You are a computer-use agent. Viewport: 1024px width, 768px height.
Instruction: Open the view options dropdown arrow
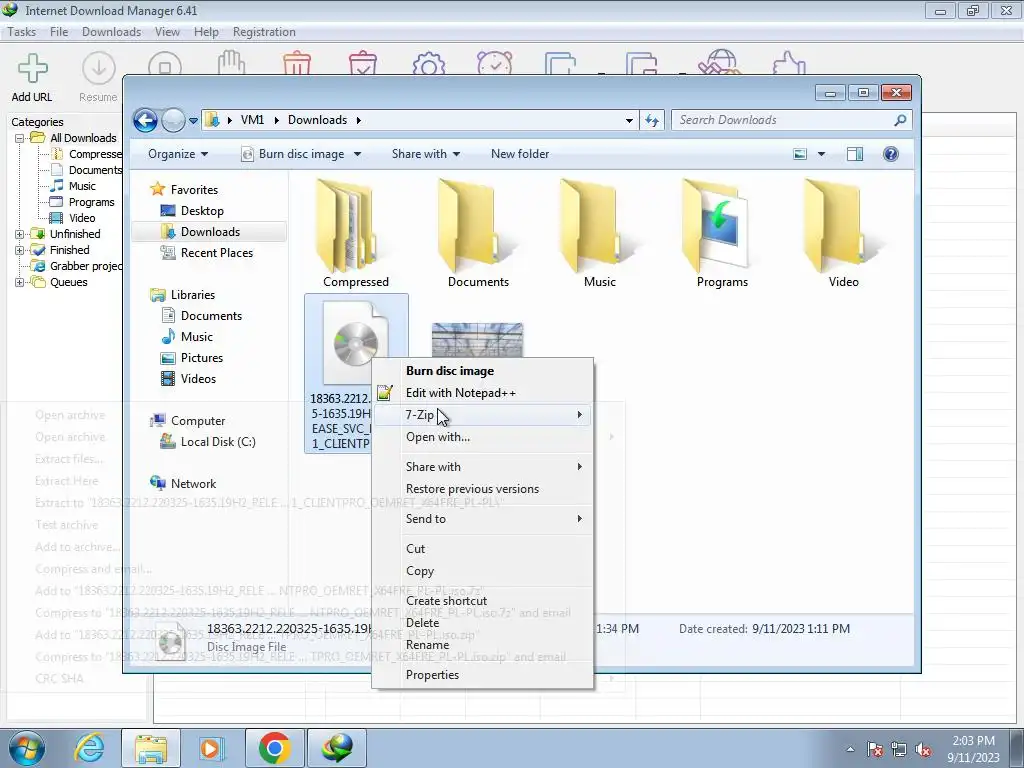coord(822,154)
